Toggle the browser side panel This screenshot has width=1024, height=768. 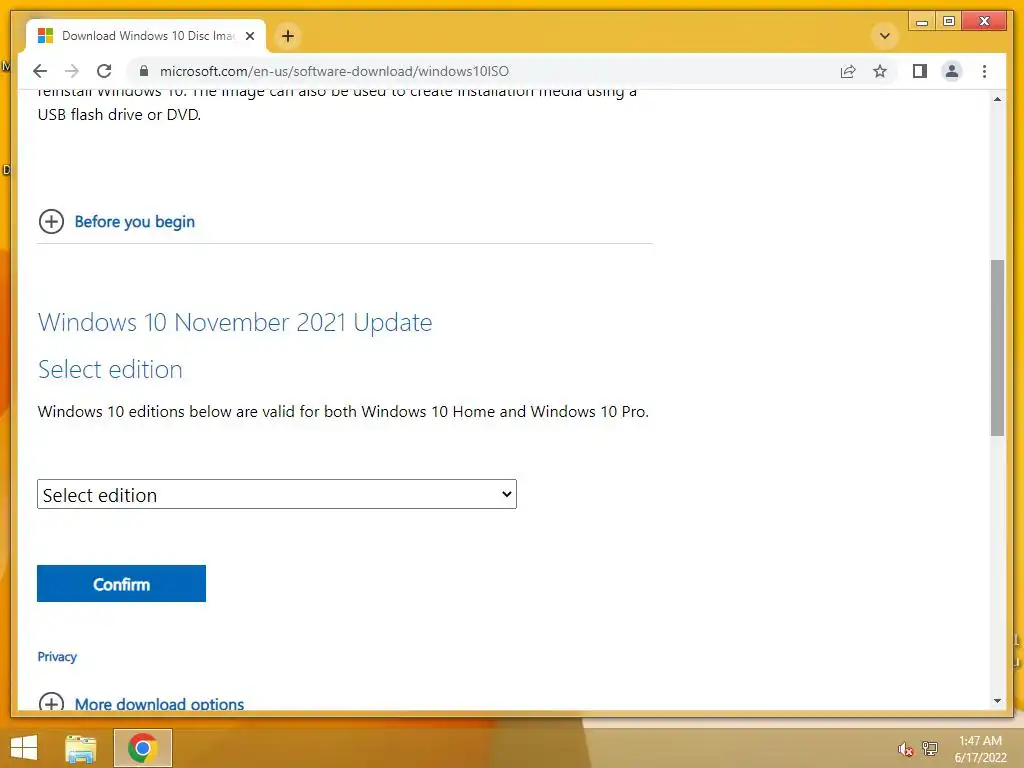[x=920, y=71]
